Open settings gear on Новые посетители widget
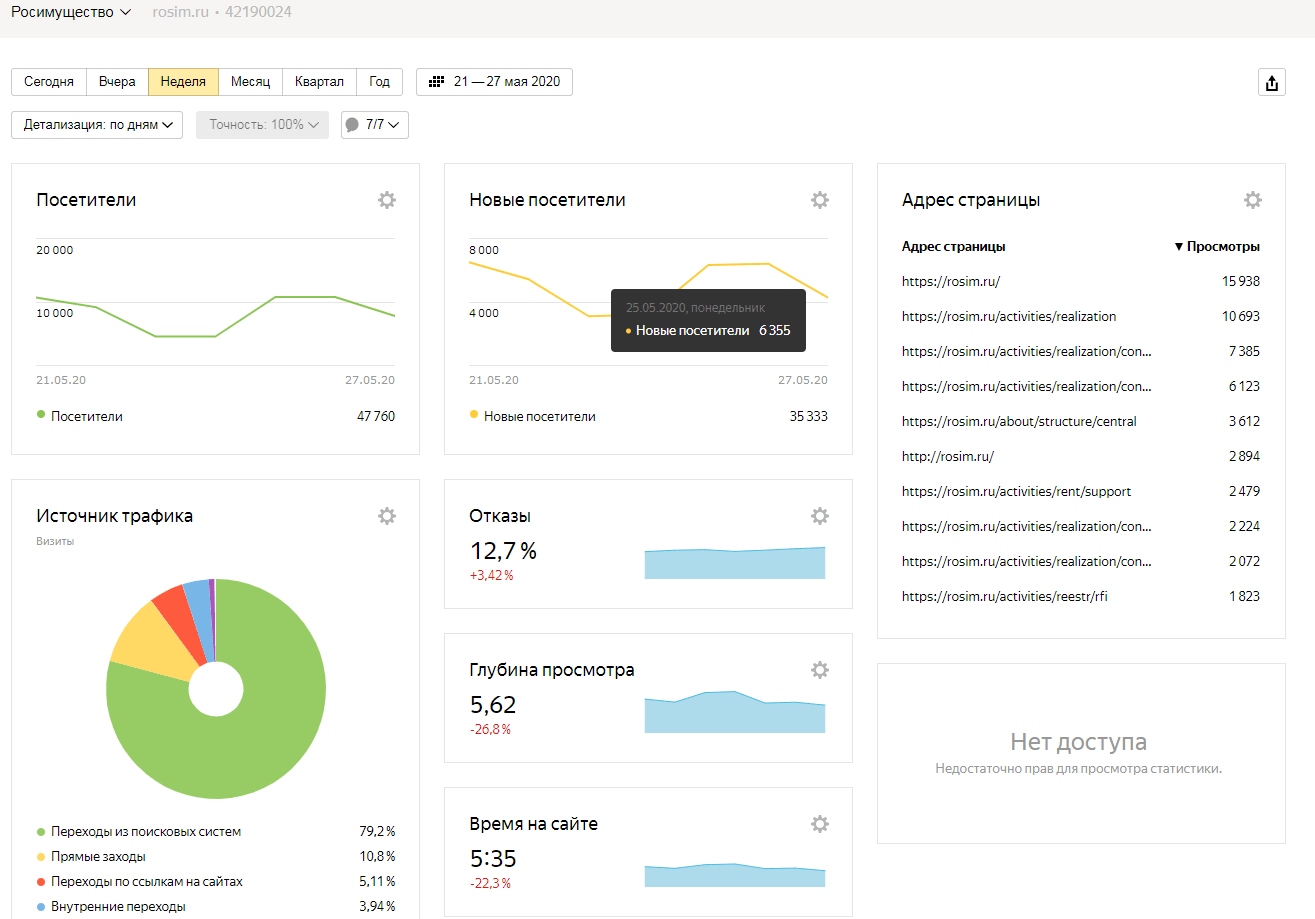 (x=820, y=200)
